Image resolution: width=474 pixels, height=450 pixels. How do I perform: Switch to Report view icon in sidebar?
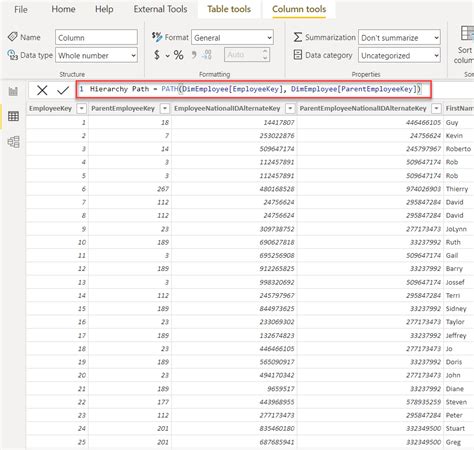[13, 91]
